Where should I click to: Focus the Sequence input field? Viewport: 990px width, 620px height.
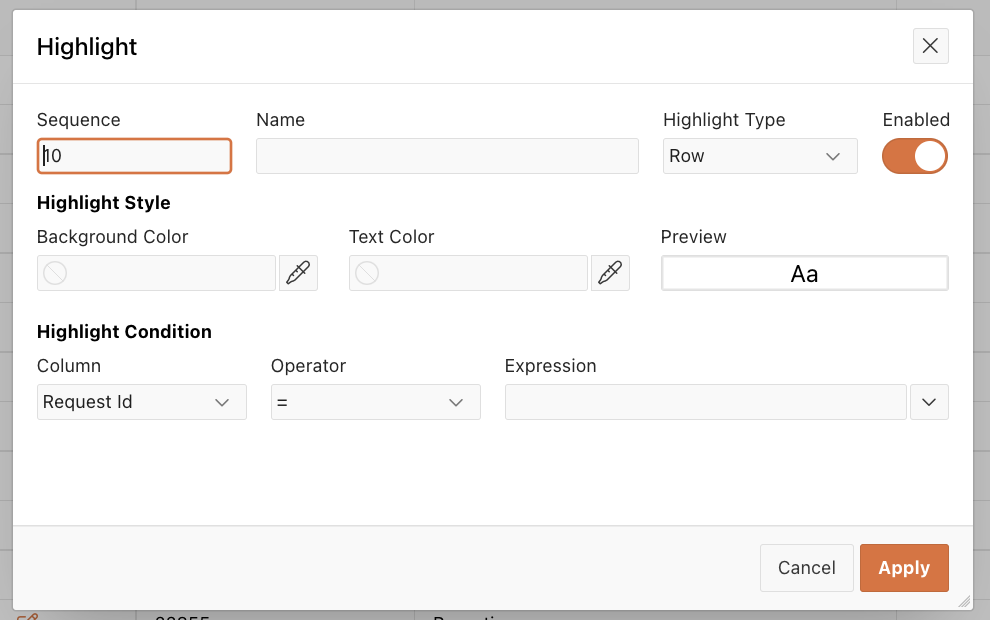[x=134, y=156]
